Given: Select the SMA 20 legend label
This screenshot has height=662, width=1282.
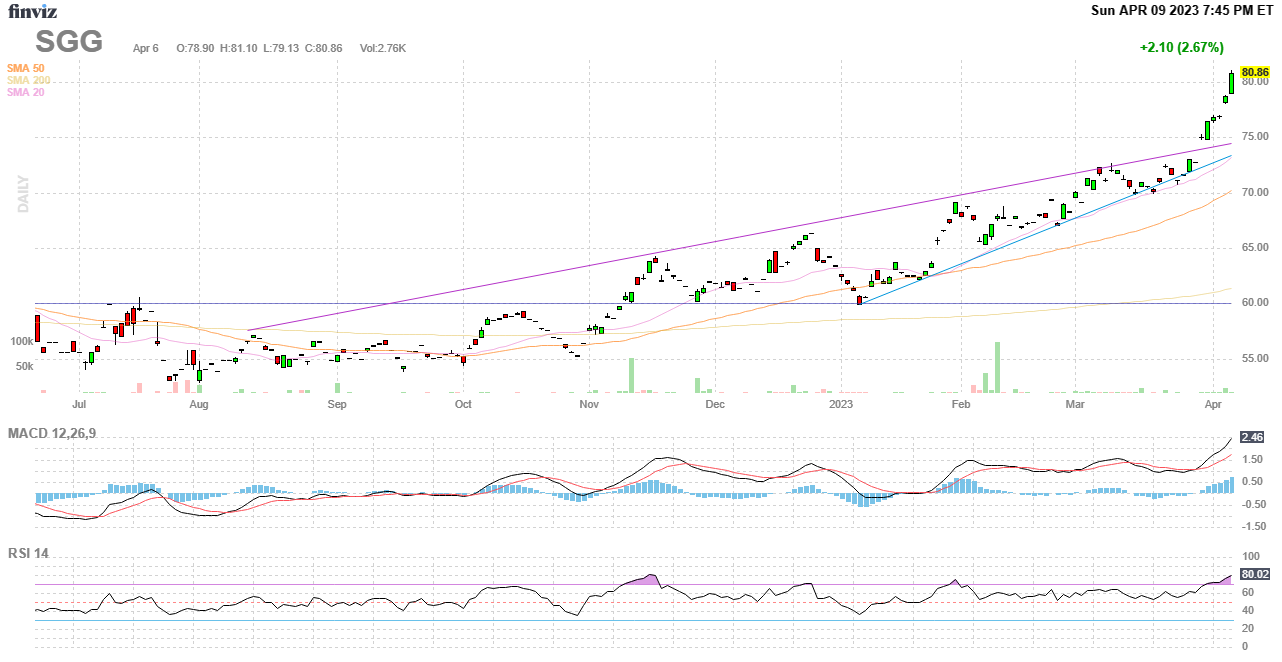Looking at the screenshot, I should coord(25,92).
